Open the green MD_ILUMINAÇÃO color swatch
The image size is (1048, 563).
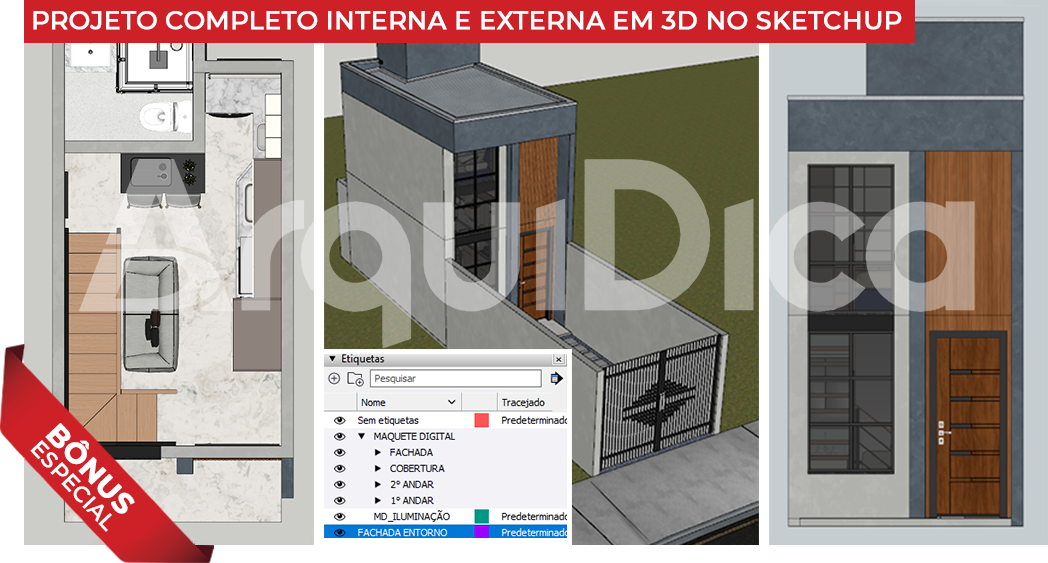[x=481, y=516]
